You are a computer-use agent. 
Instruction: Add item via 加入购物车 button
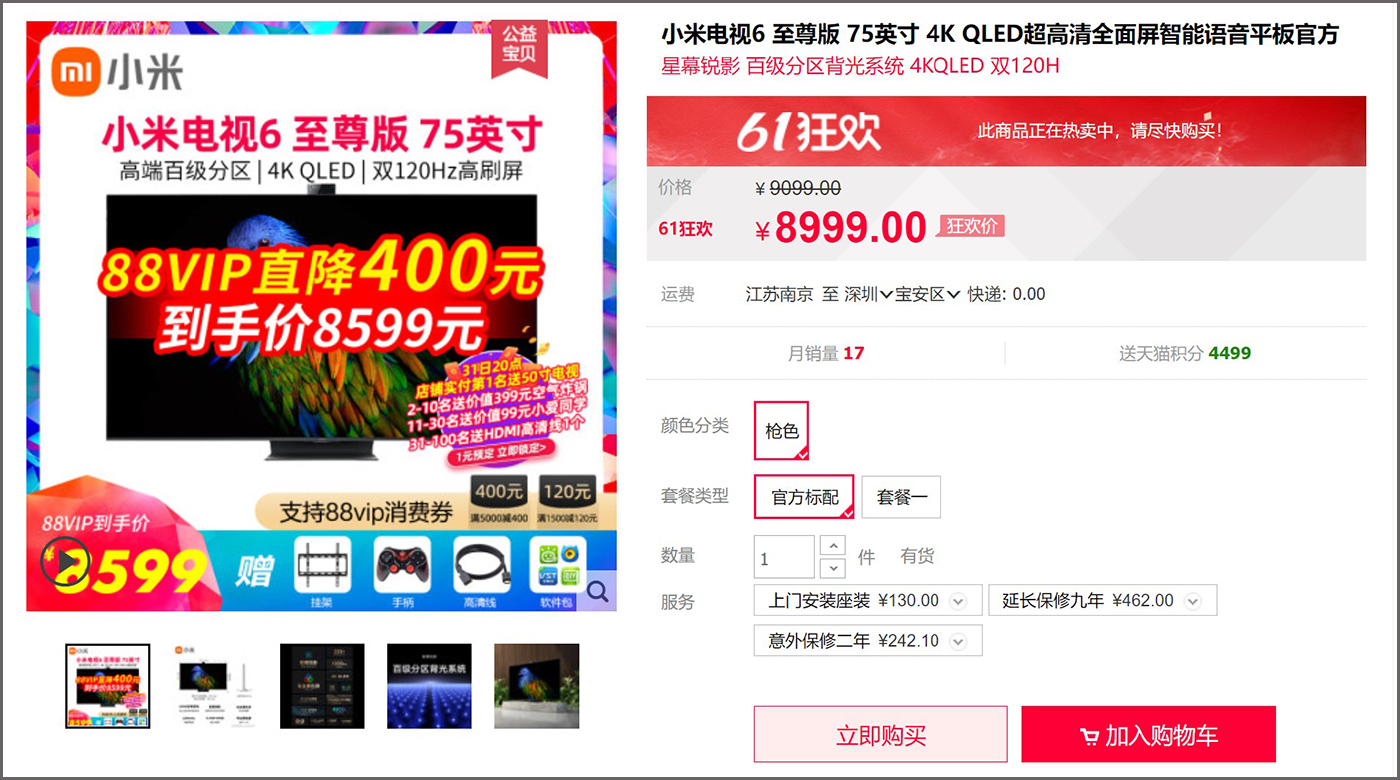pyautogui.click(x=1148, y=735)
